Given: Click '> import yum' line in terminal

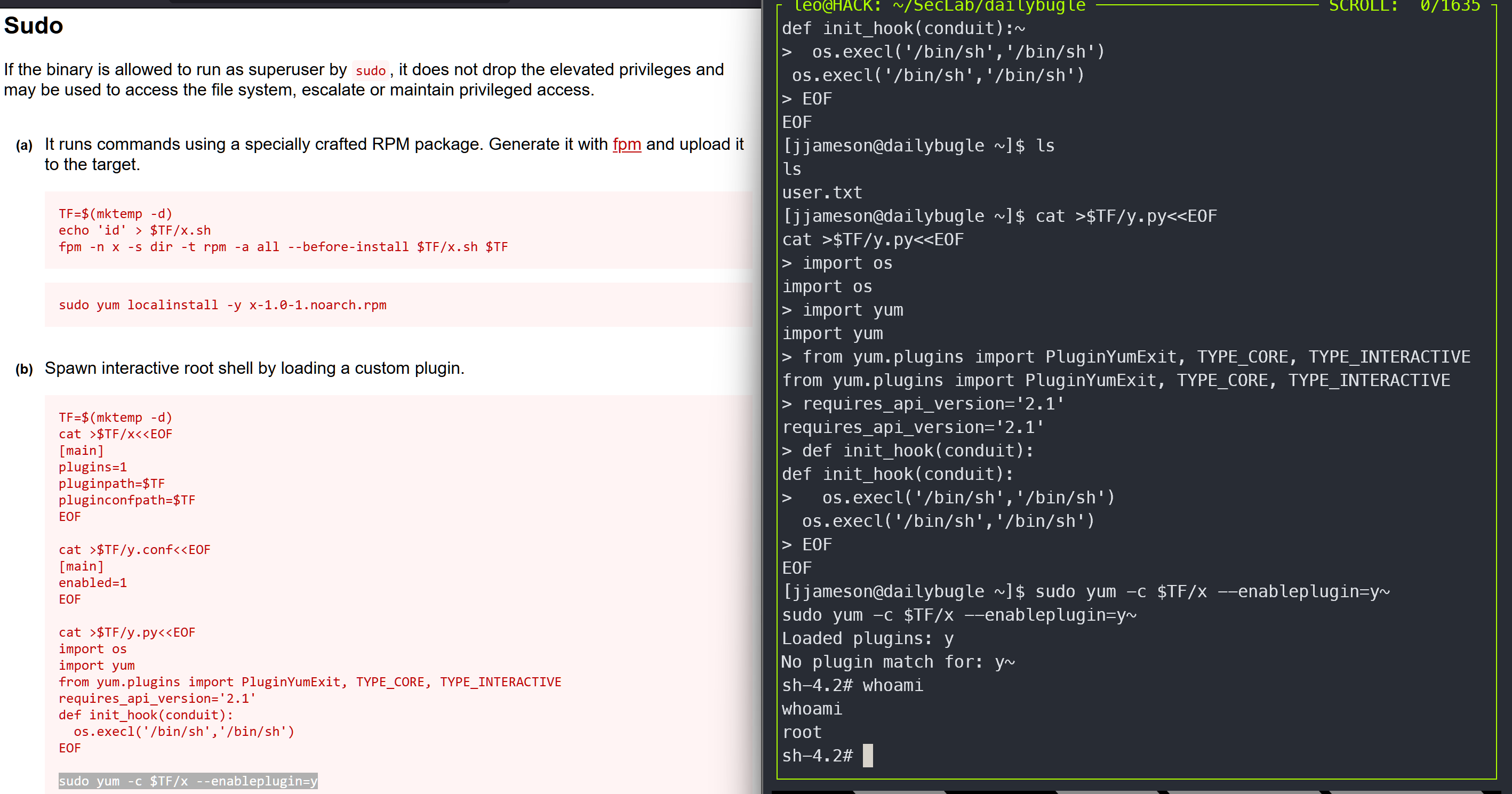Looking at the screenshot, I should click(x=843, y=310).
